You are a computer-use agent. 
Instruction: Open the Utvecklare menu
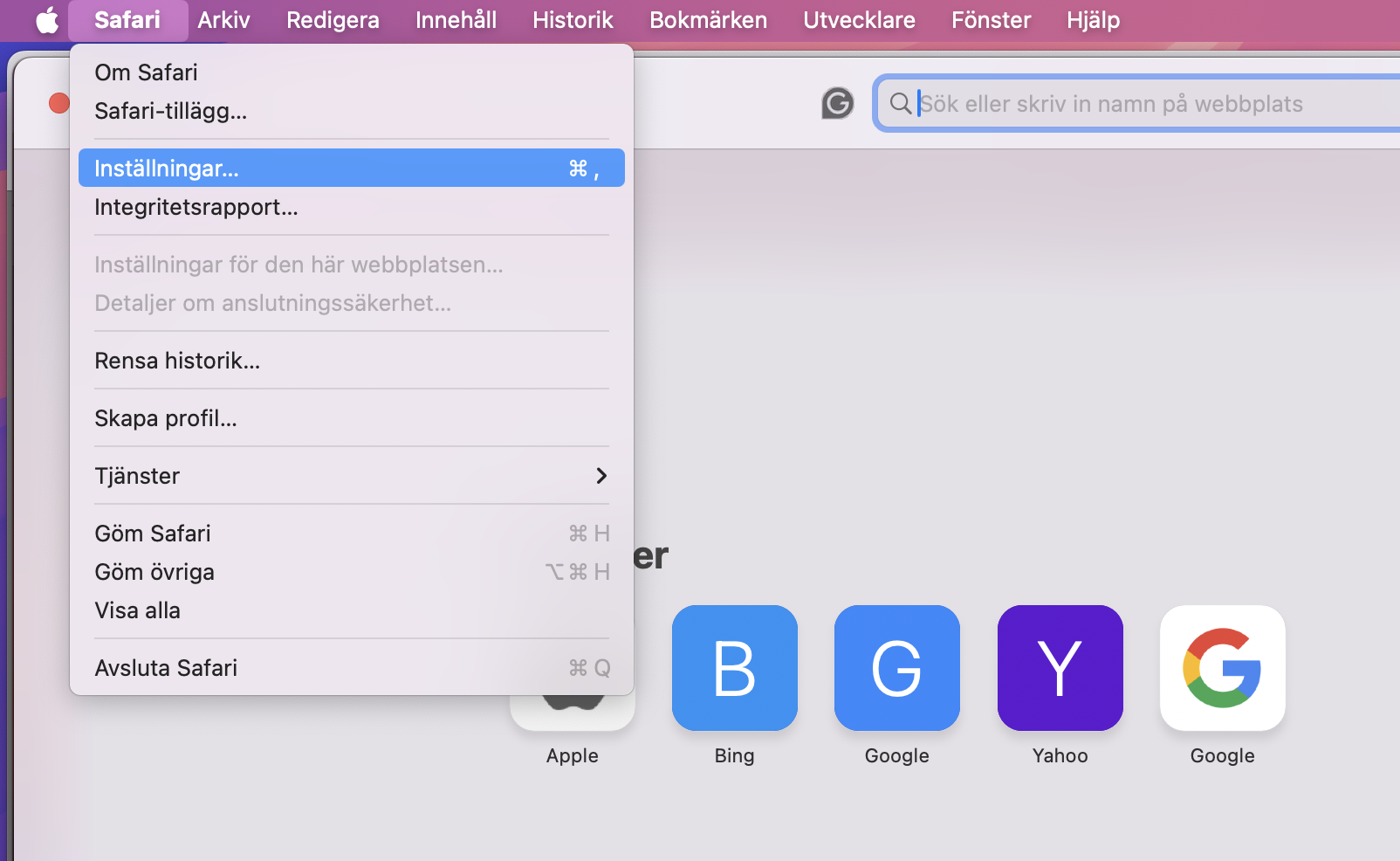click(859, 20)
